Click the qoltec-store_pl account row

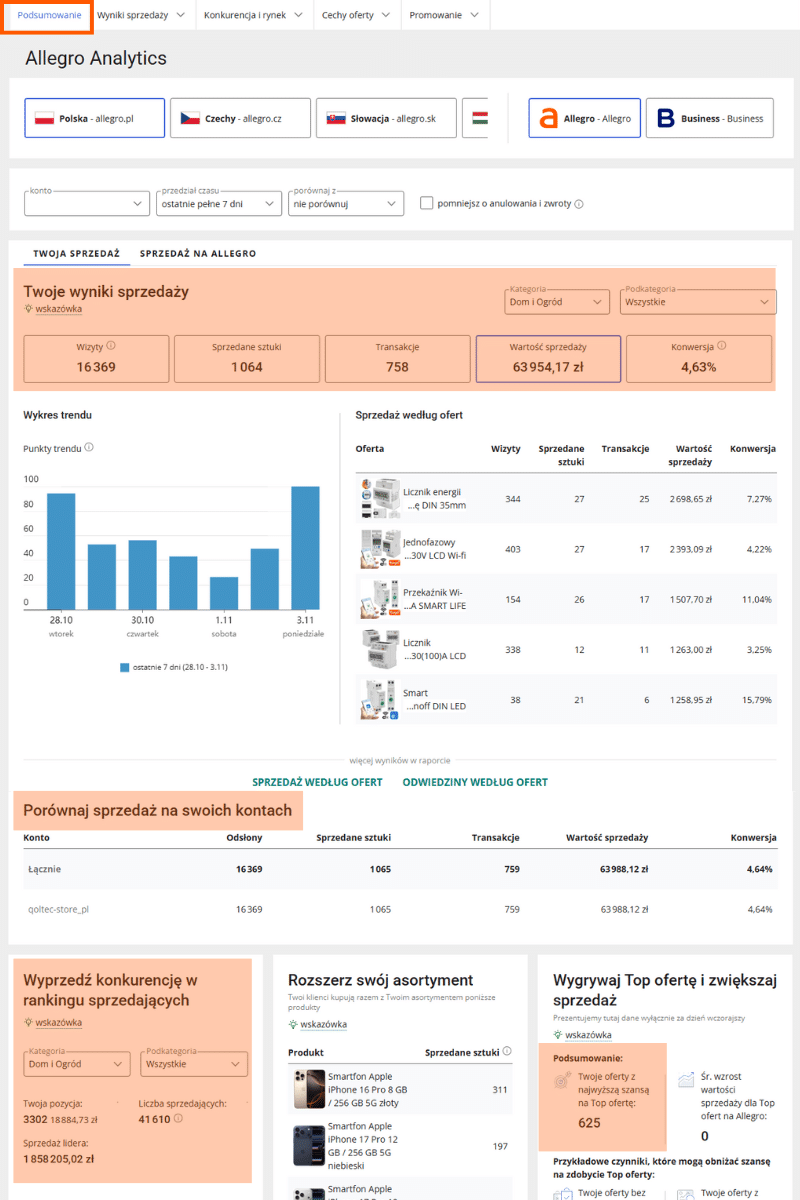400,910
